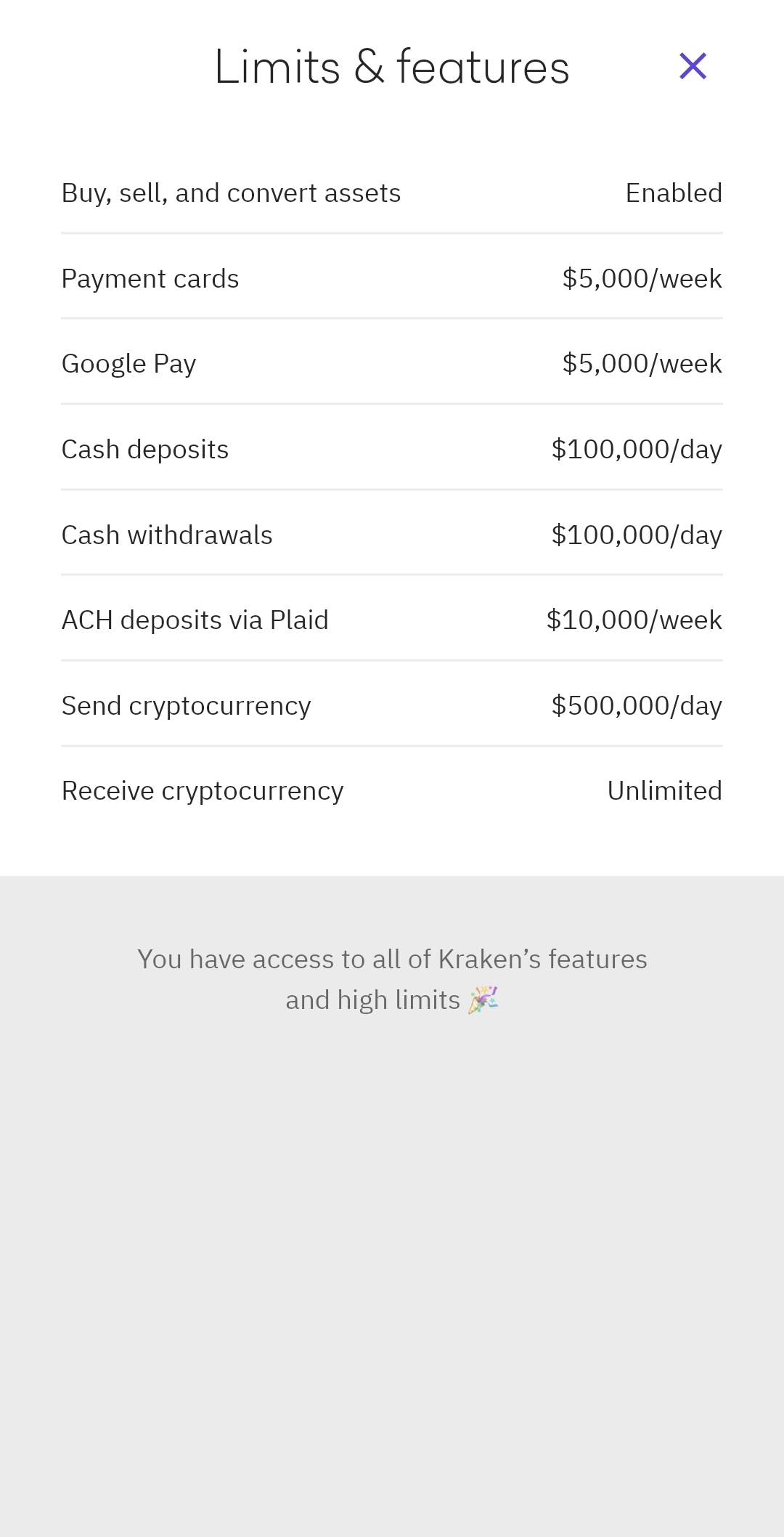Tap the $10,000/week ACH limit
Viewport: 784px width, 1537px height.
(x=634, y=620)
